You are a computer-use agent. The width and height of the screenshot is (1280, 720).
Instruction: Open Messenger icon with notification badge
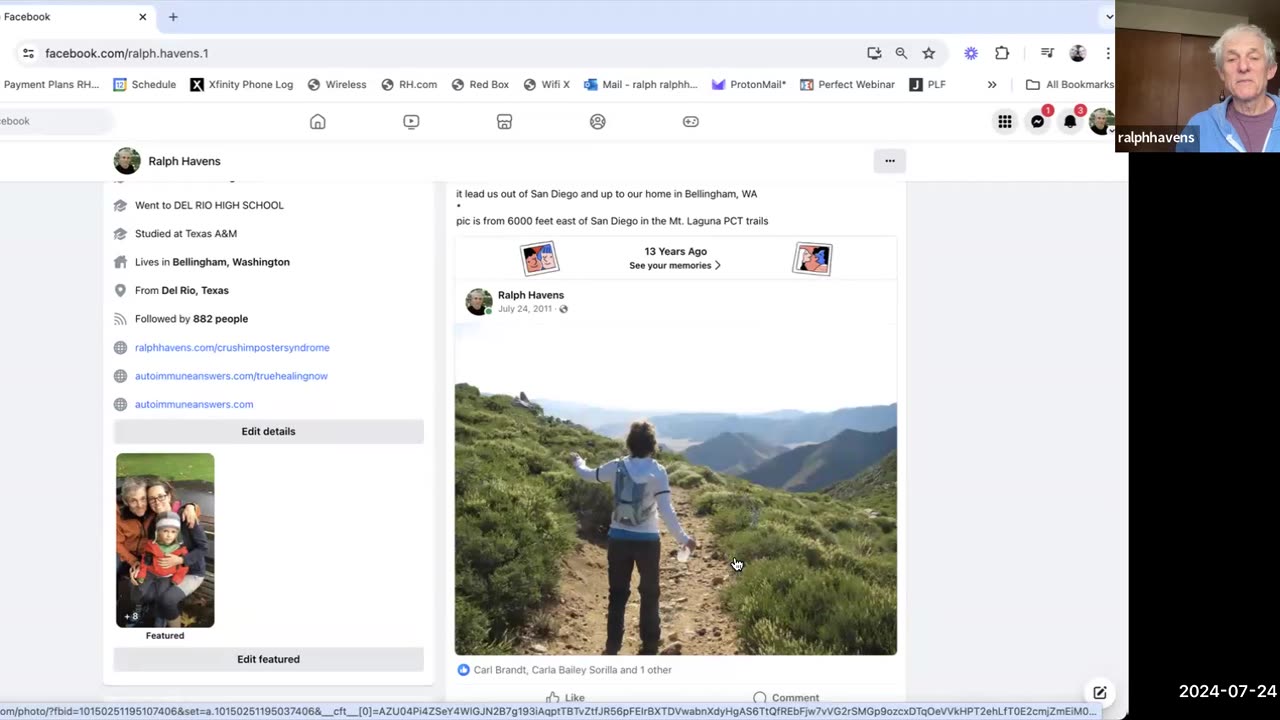(1038, 121)
